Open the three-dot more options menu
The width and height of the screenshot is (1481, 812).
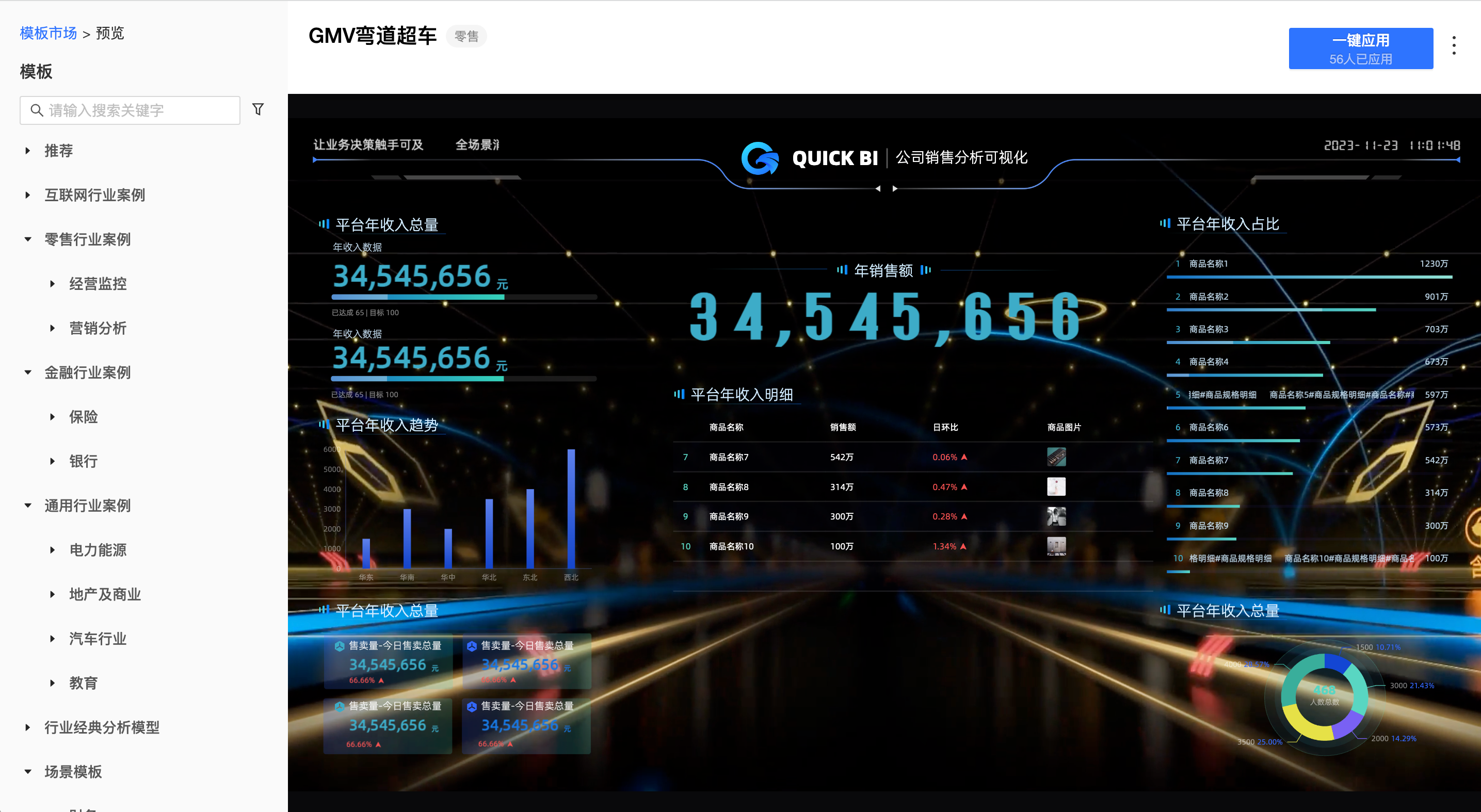pyautogui.click(x=1454, y=45)
